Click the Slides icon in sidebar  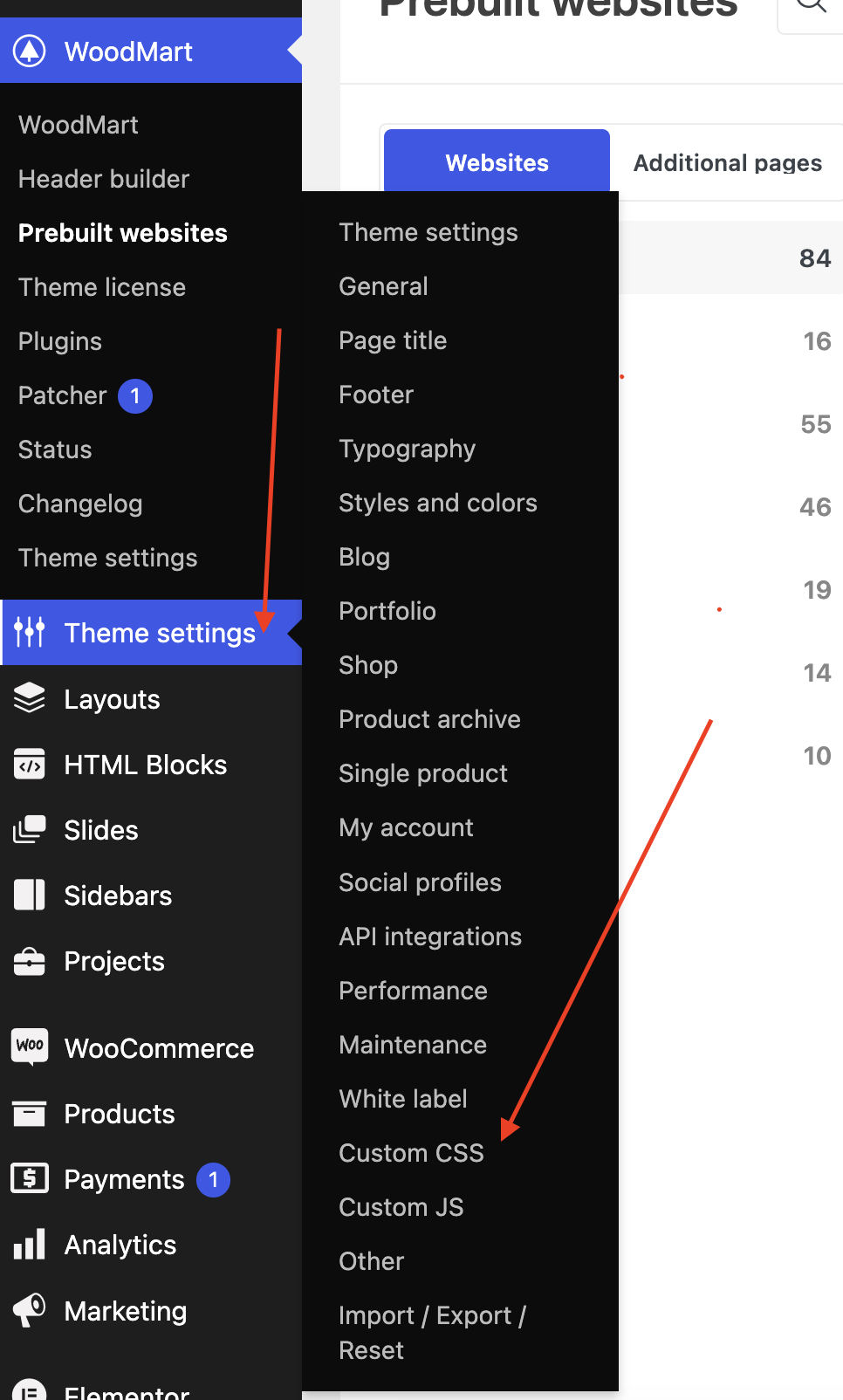coord(30,829)
